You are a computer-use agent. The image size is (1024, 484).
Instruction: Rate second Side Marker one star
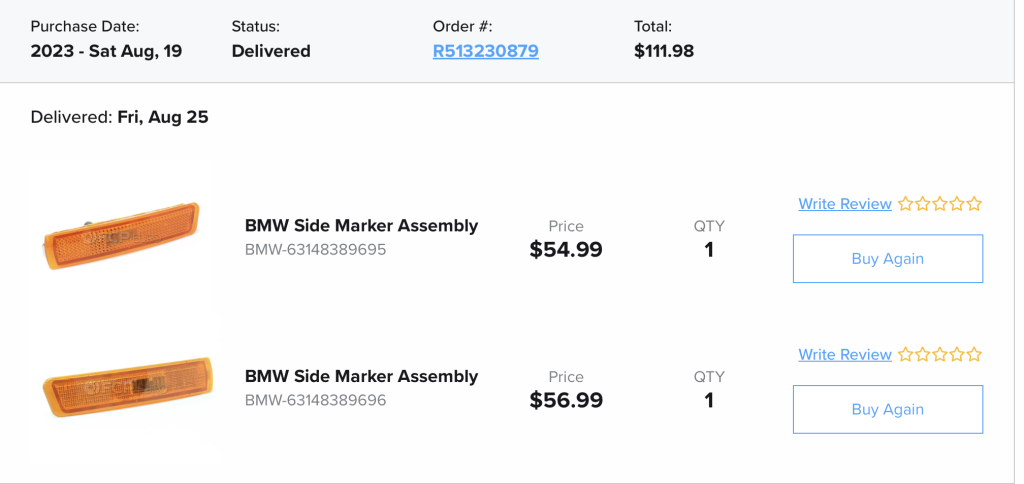coord(905,355)
